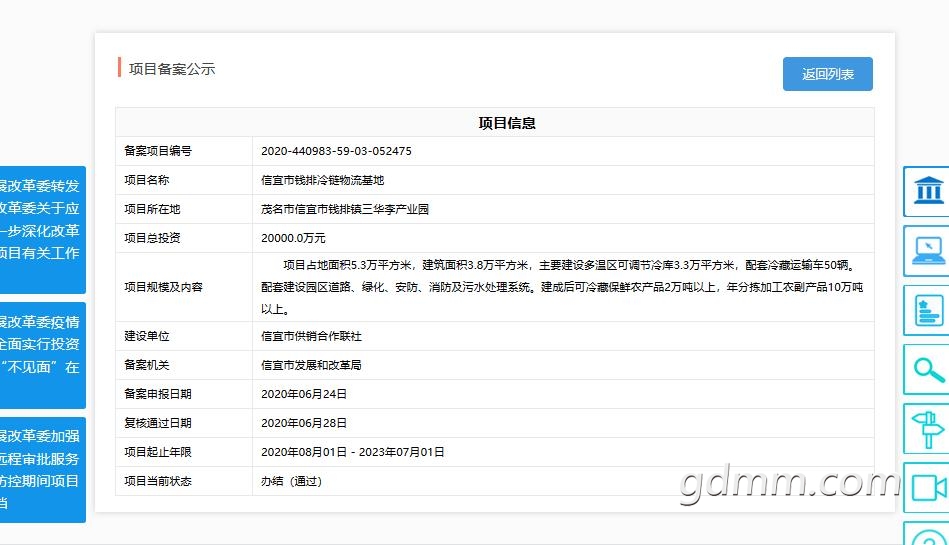Click the 建设单位 label cell
This screenshot has width=949, height=545.
(x=184, y=336)
